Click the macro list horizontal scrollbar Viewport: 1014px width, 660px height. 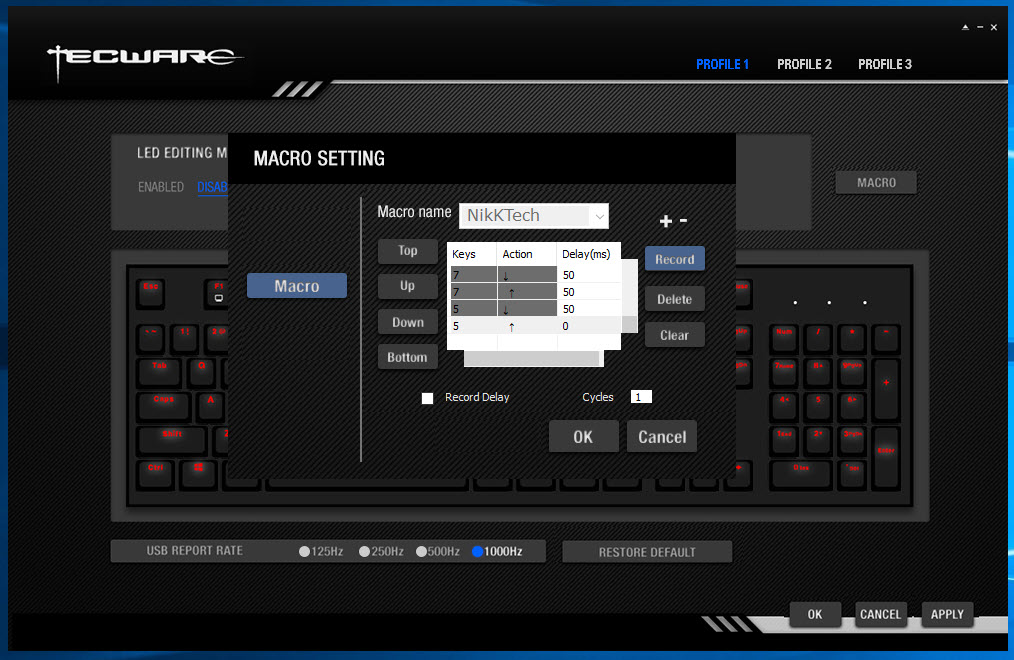coord(534,359)
